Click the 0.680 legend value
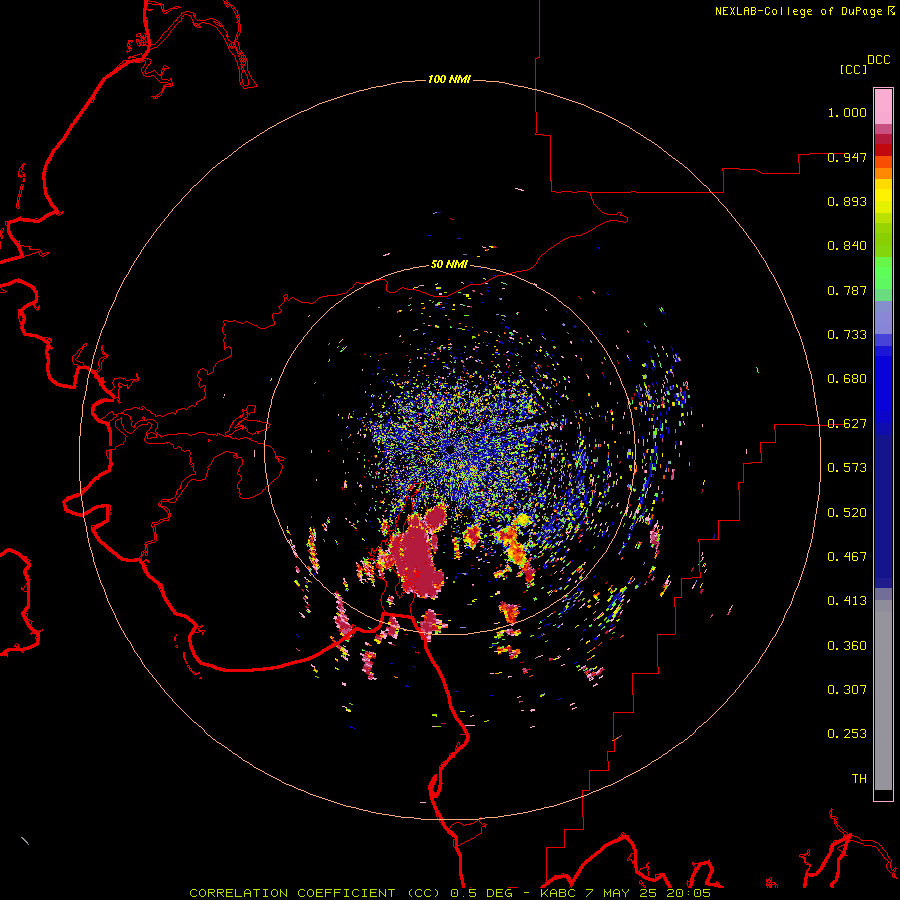This screenshot has width=900, height=900. [847, 379]
